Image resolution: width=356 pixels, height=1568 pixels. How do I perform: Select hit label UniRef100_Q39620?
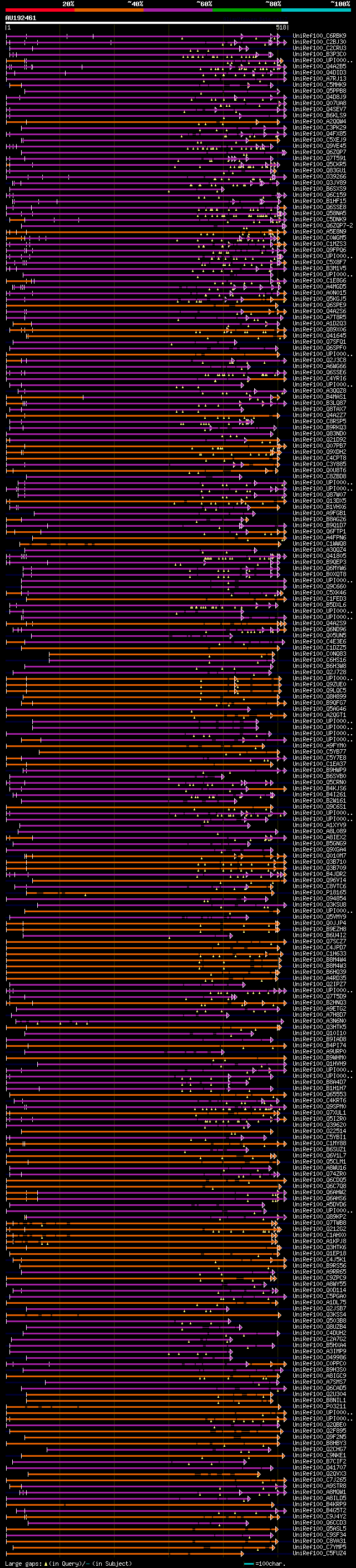click(319, 1125)
